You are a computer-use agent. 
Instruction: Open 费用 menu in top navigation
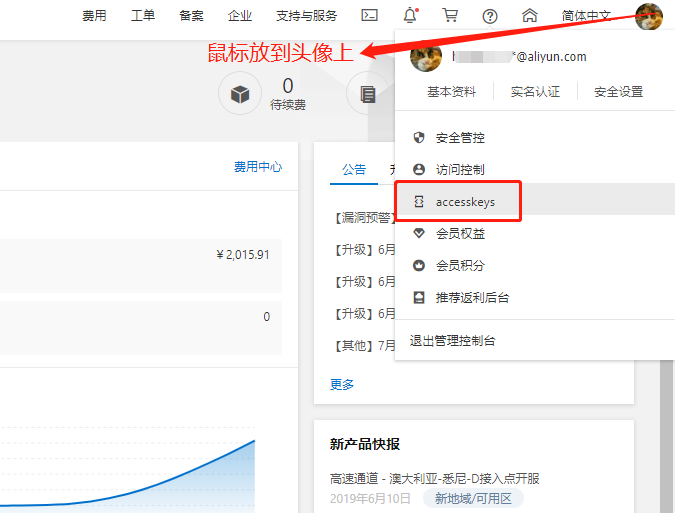95,16
